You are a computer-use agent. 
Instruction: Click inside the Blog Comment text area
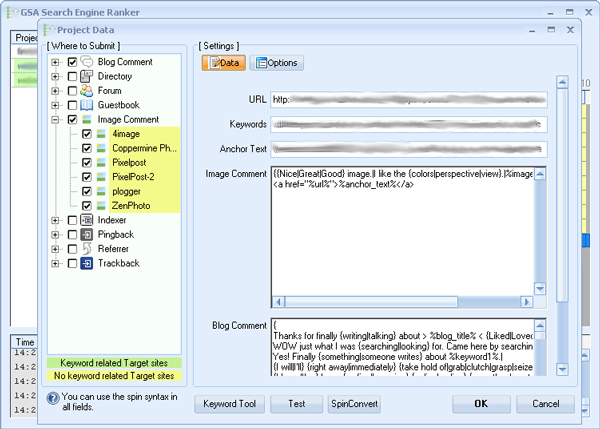[x=403, y=347]
